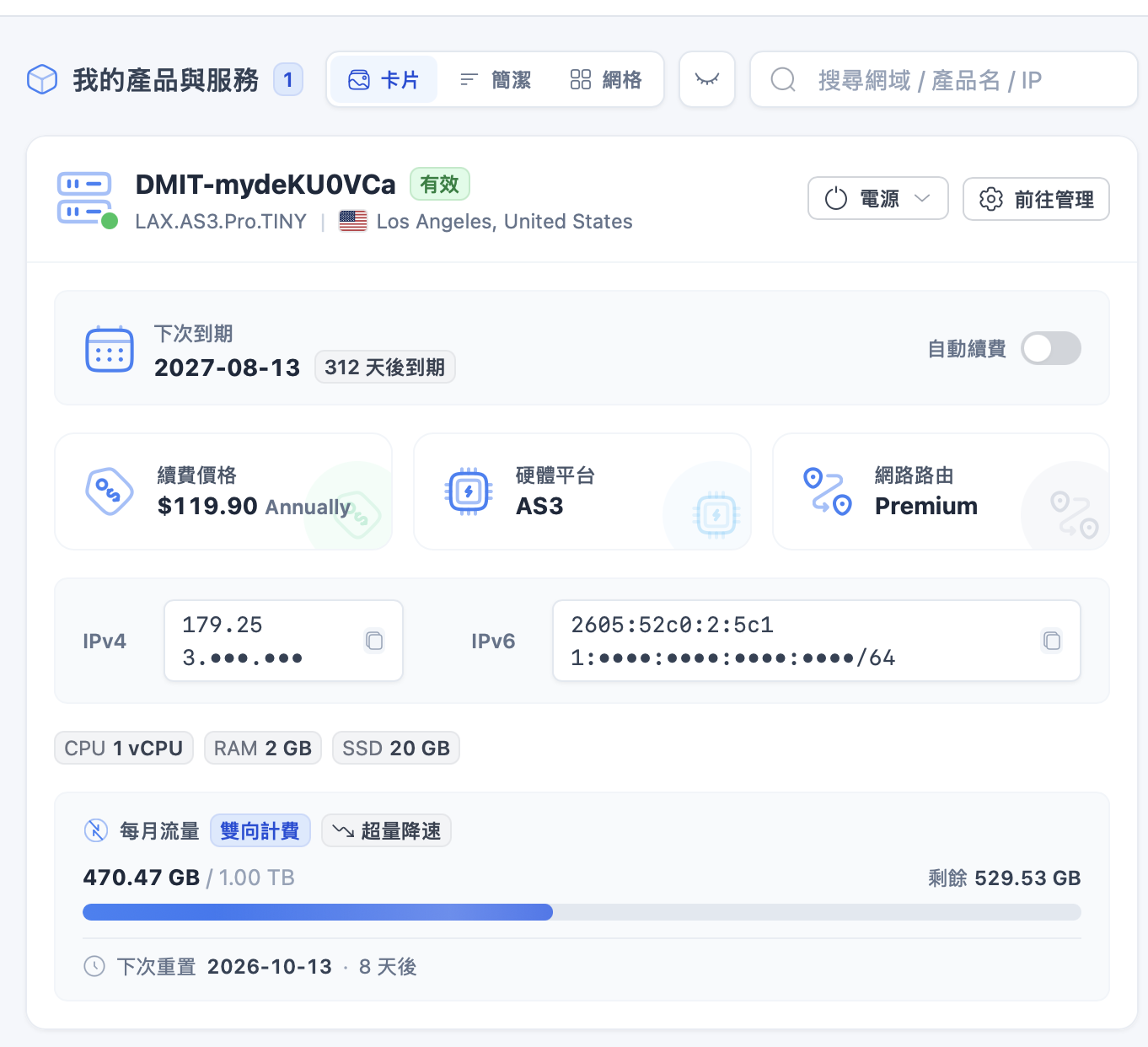
Task: Click the RAM 2 GB spec chip
Action: [263, 748]
